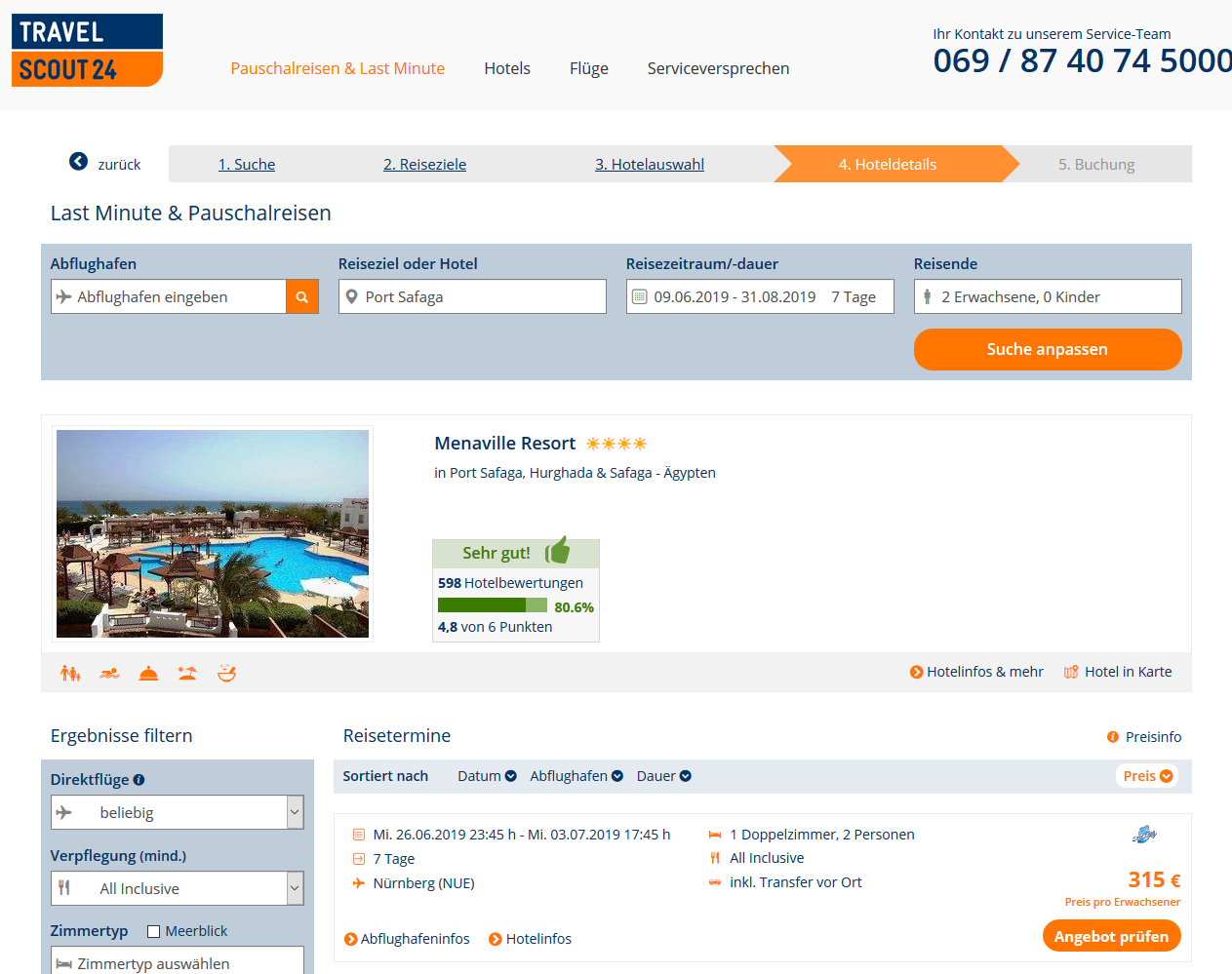Image resolution: width=1232 pixels, height=974 pixels.
Task: Click the thumbs-up rating icon
Action: [x=557, y=551]
